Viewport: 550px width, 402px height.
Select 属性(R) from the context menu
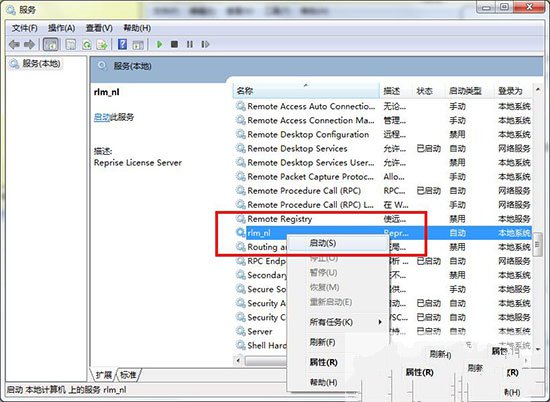tap(323, 362)
